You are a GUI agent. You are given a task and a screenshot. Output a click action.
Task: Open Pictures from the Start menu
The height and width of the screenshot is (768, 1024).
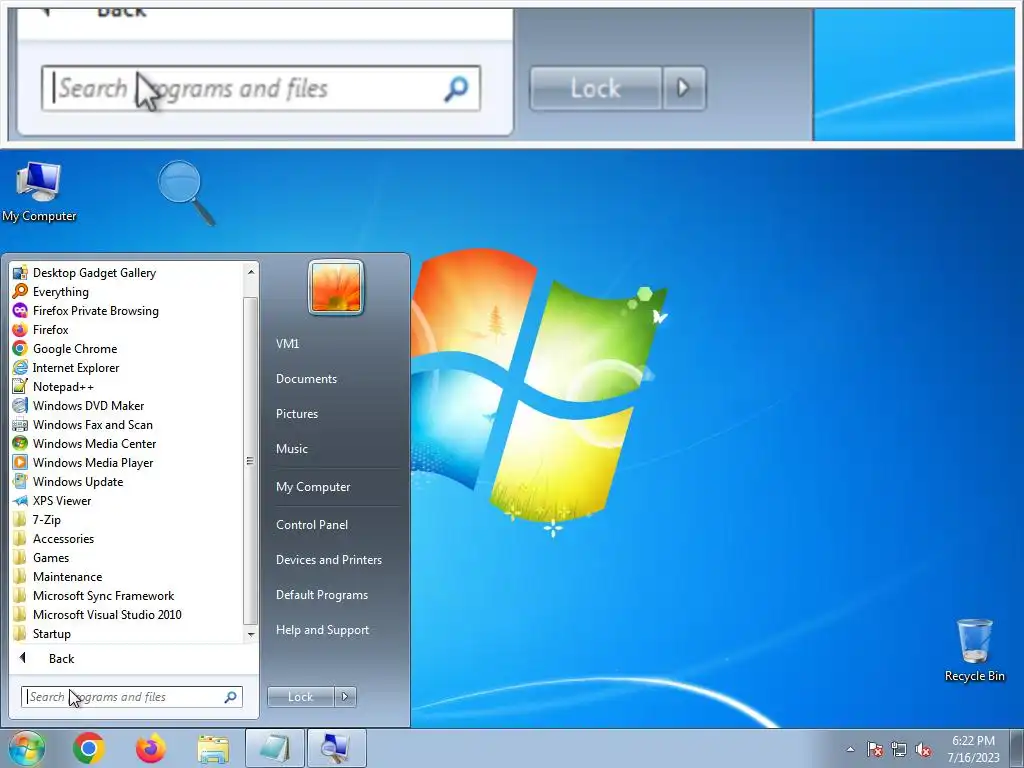pyautogui.click(x=296, y=413)
